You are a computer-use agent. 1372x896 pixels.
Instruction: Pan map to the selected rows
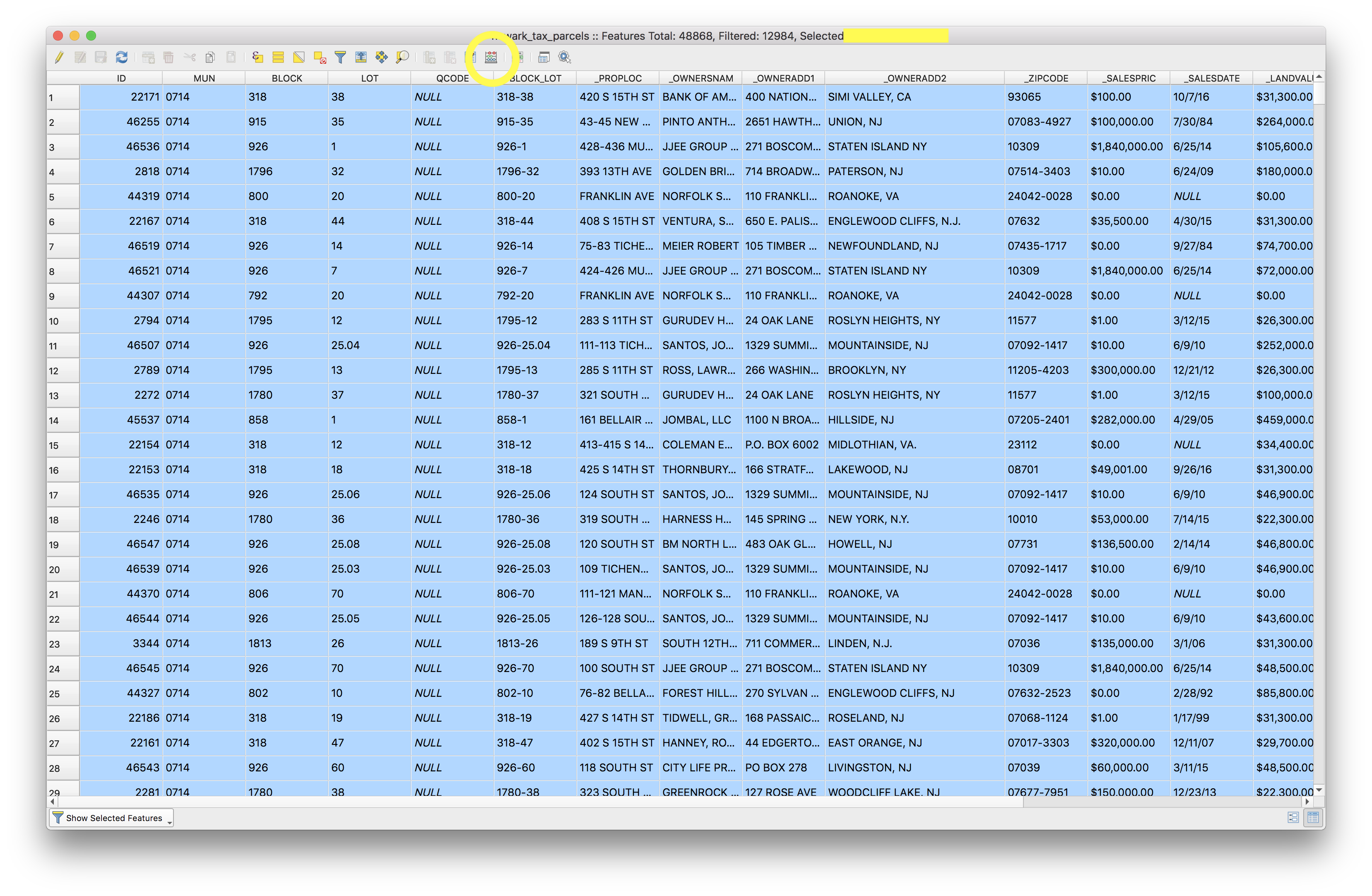coord(382,57)
